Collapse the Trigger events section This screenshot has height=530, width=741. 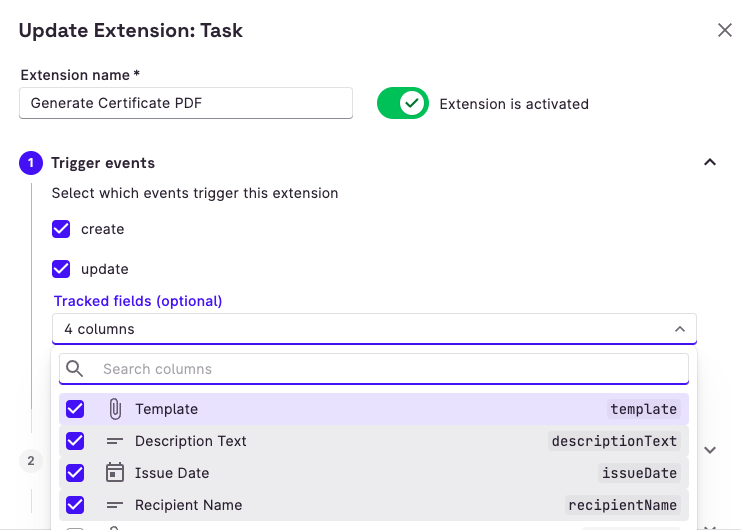[710, 163]
